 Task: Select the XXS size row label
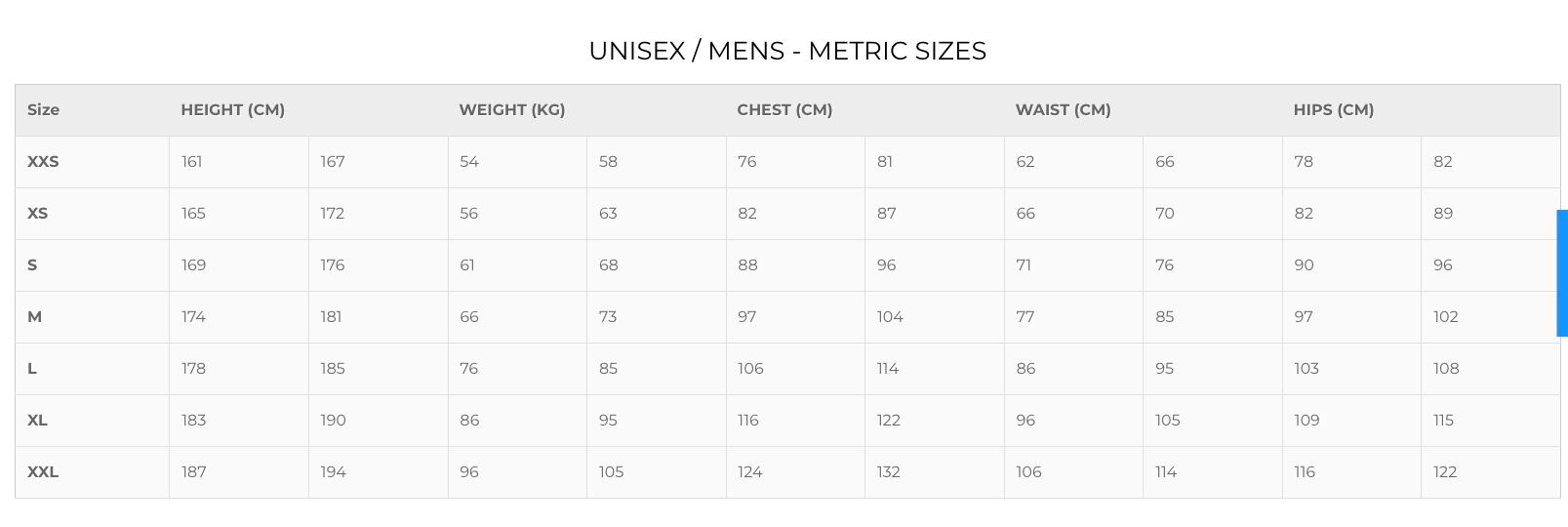(43, 161)
